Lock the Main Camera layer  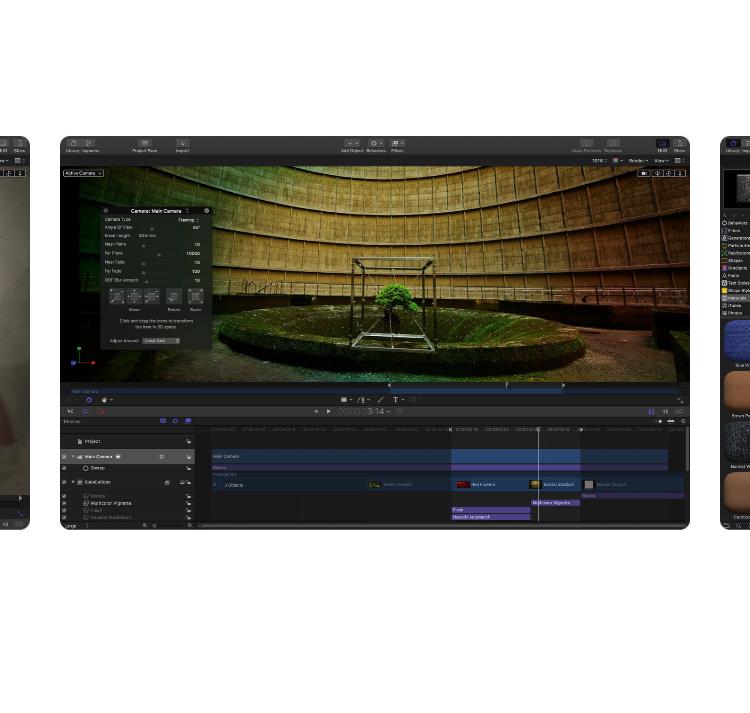tap(188, 457)
